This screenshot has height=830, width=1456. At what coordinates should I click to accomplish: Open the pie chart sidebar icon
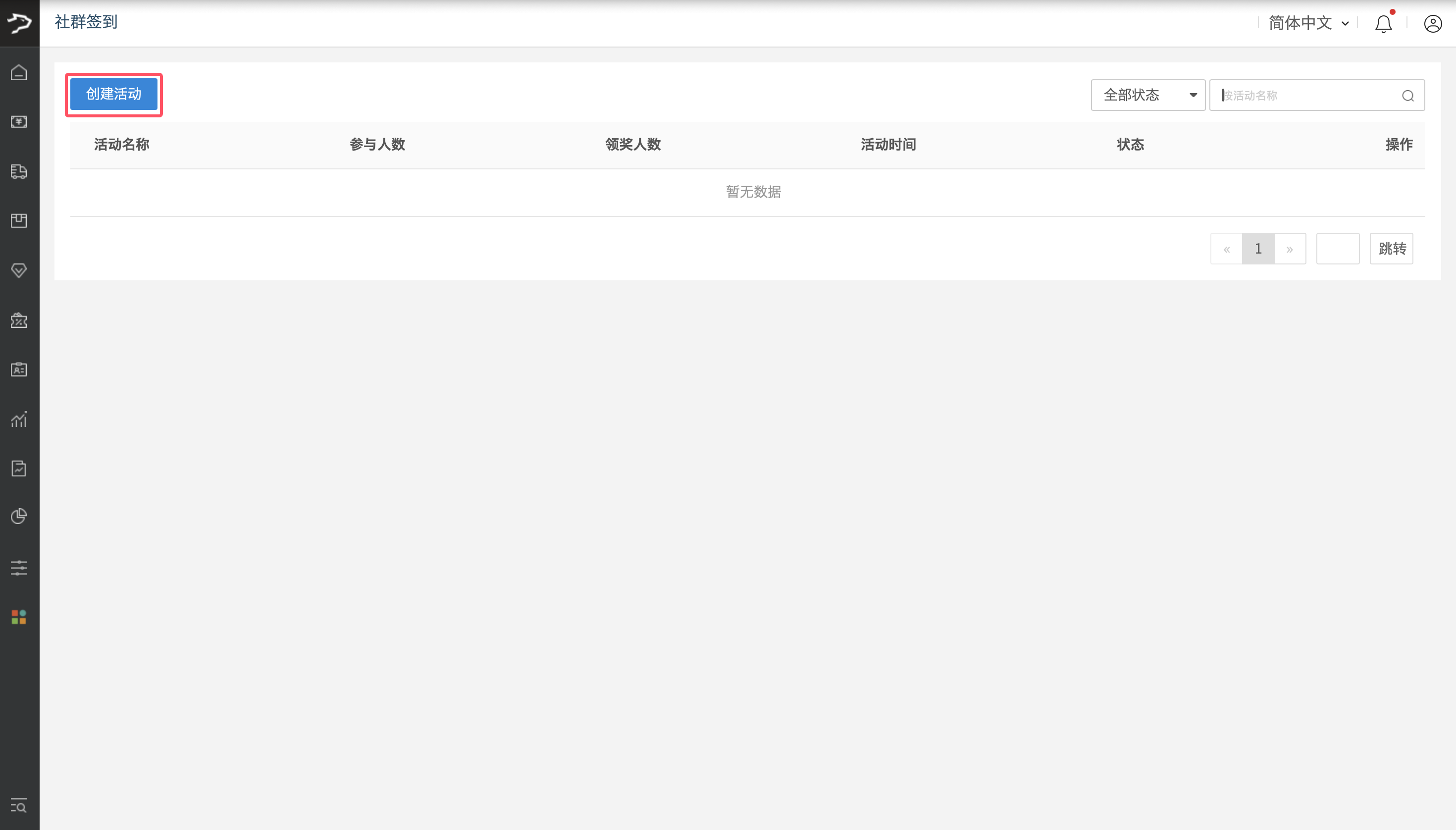pos(19,516)
